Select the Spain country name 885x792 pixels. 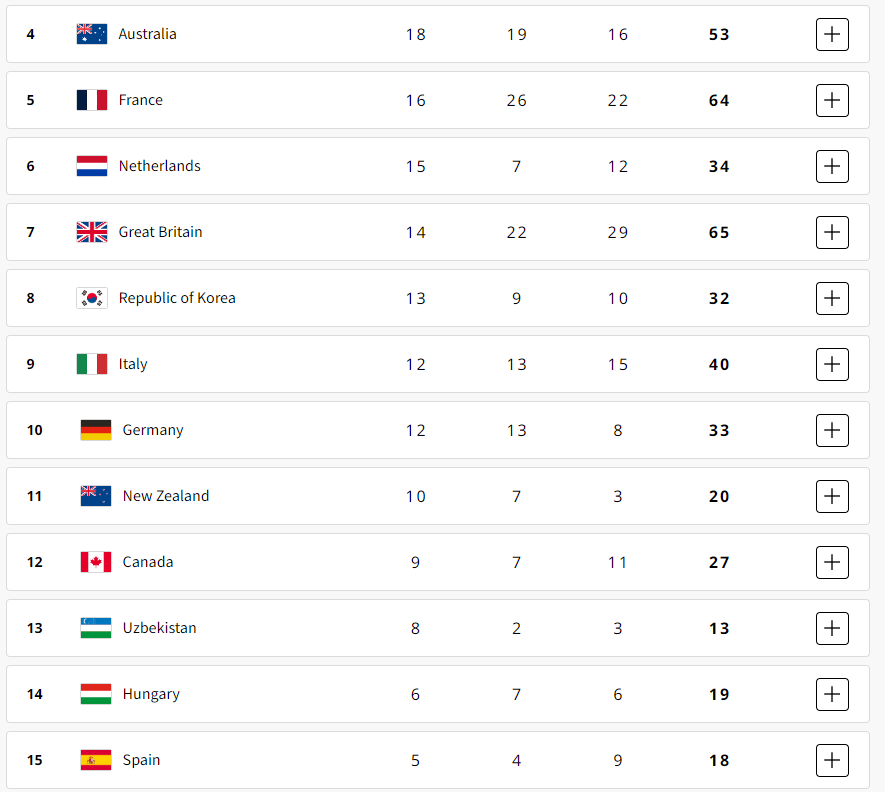[x=141, y=760]
